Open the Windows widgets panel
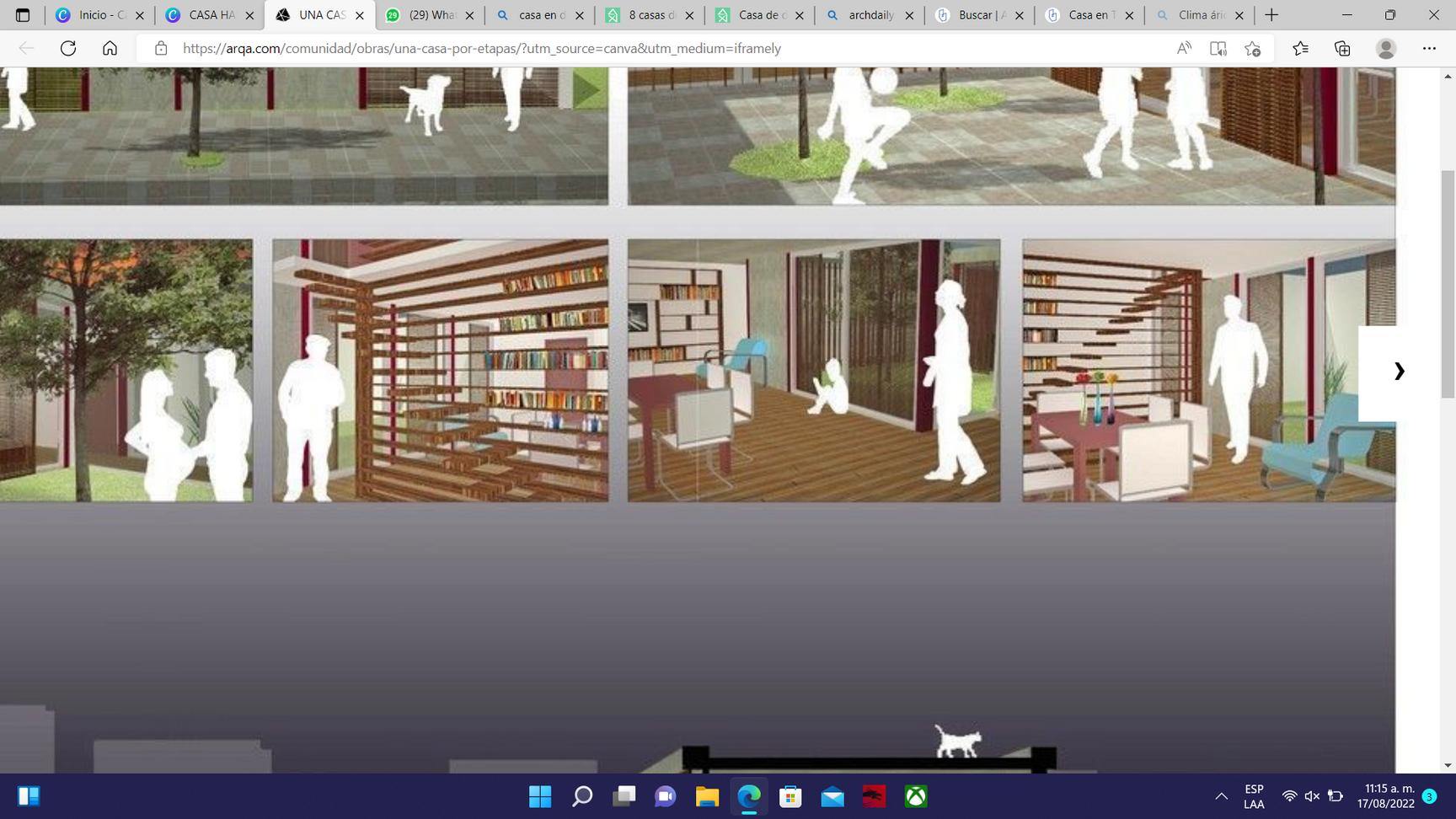 coord(29,796)
